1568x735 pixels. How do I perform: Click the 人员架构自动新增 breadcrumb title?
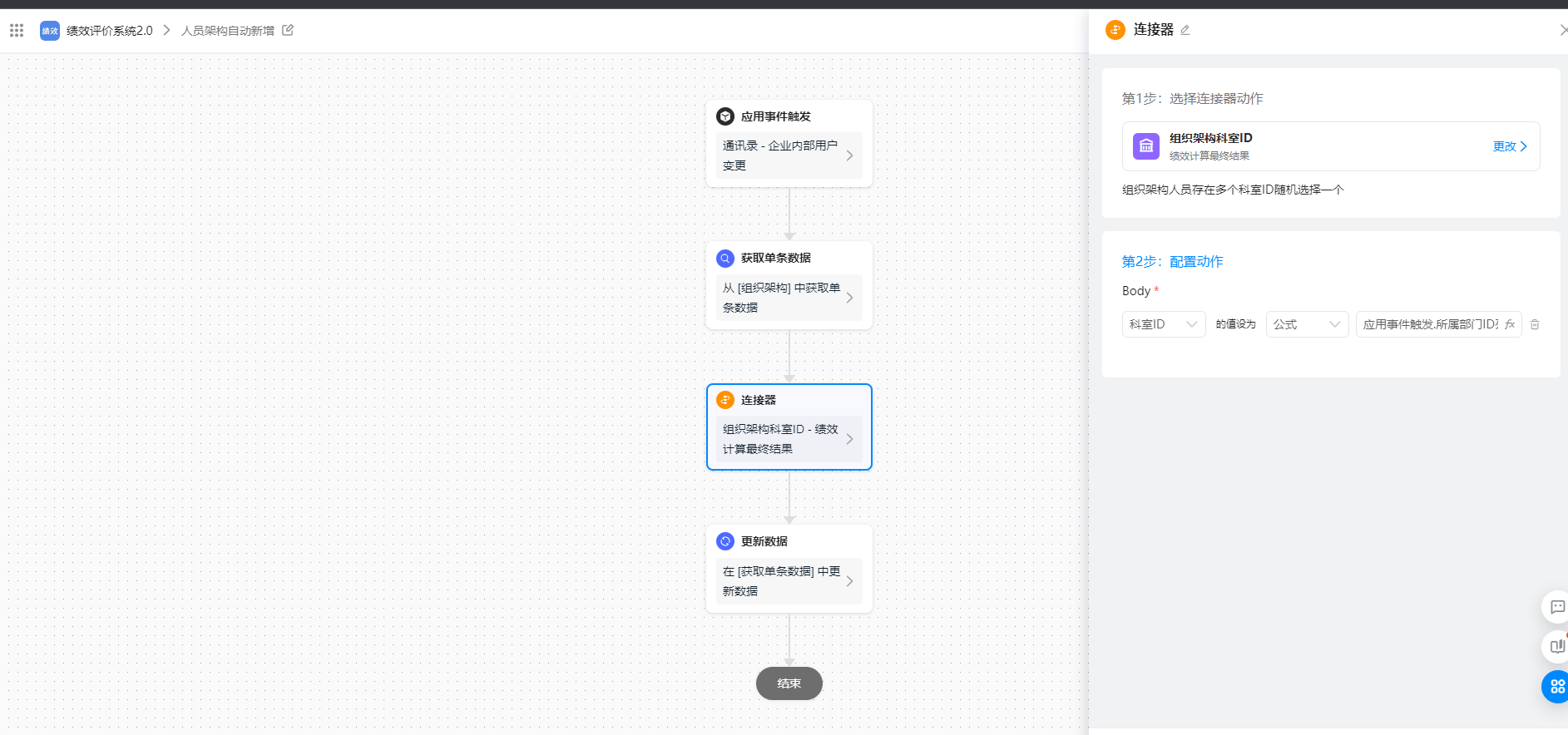[x=228, y=31]
